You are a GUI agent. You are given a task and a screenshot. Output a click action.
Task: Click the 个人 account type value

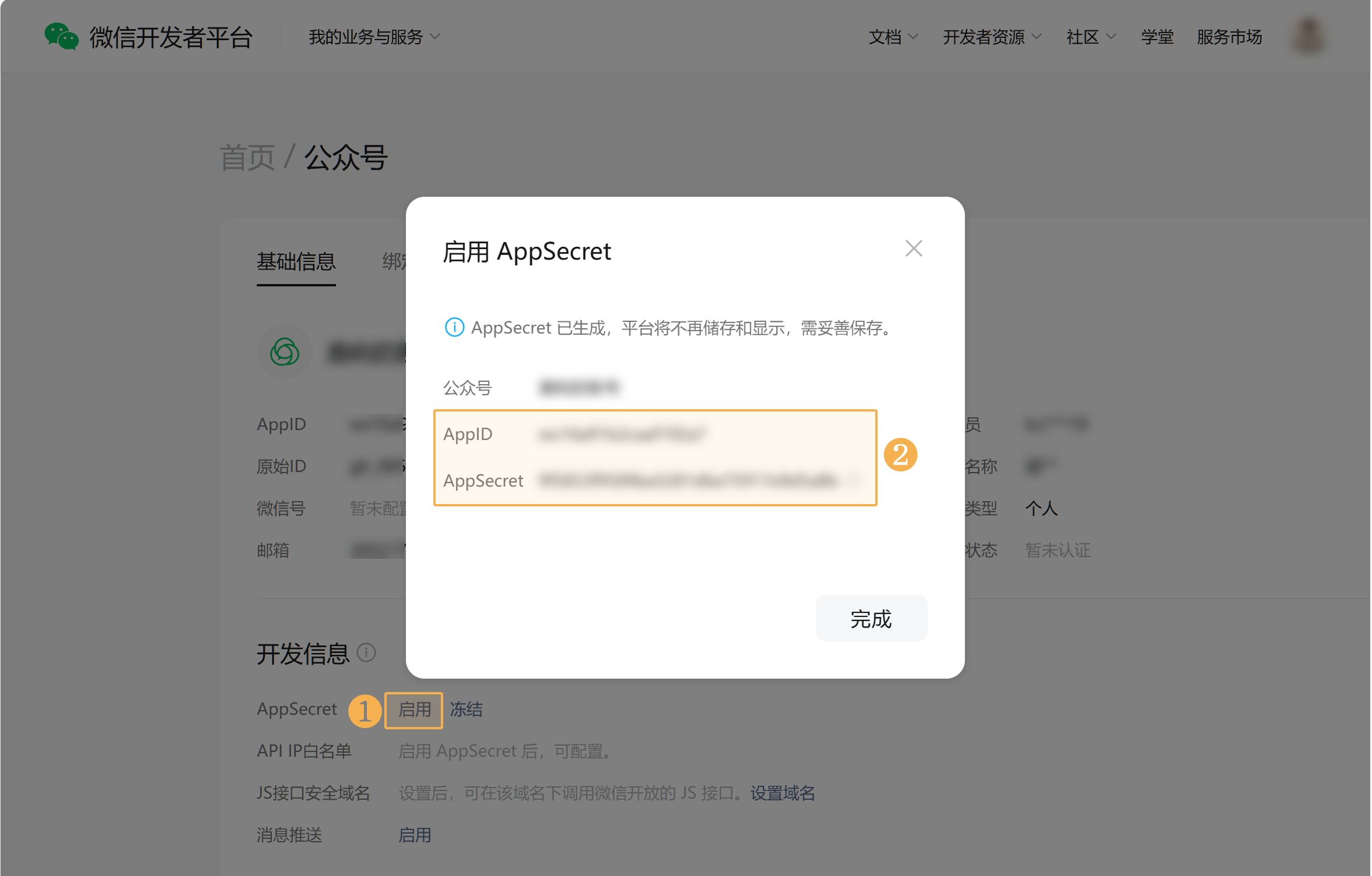click(x=1041, y=508)
